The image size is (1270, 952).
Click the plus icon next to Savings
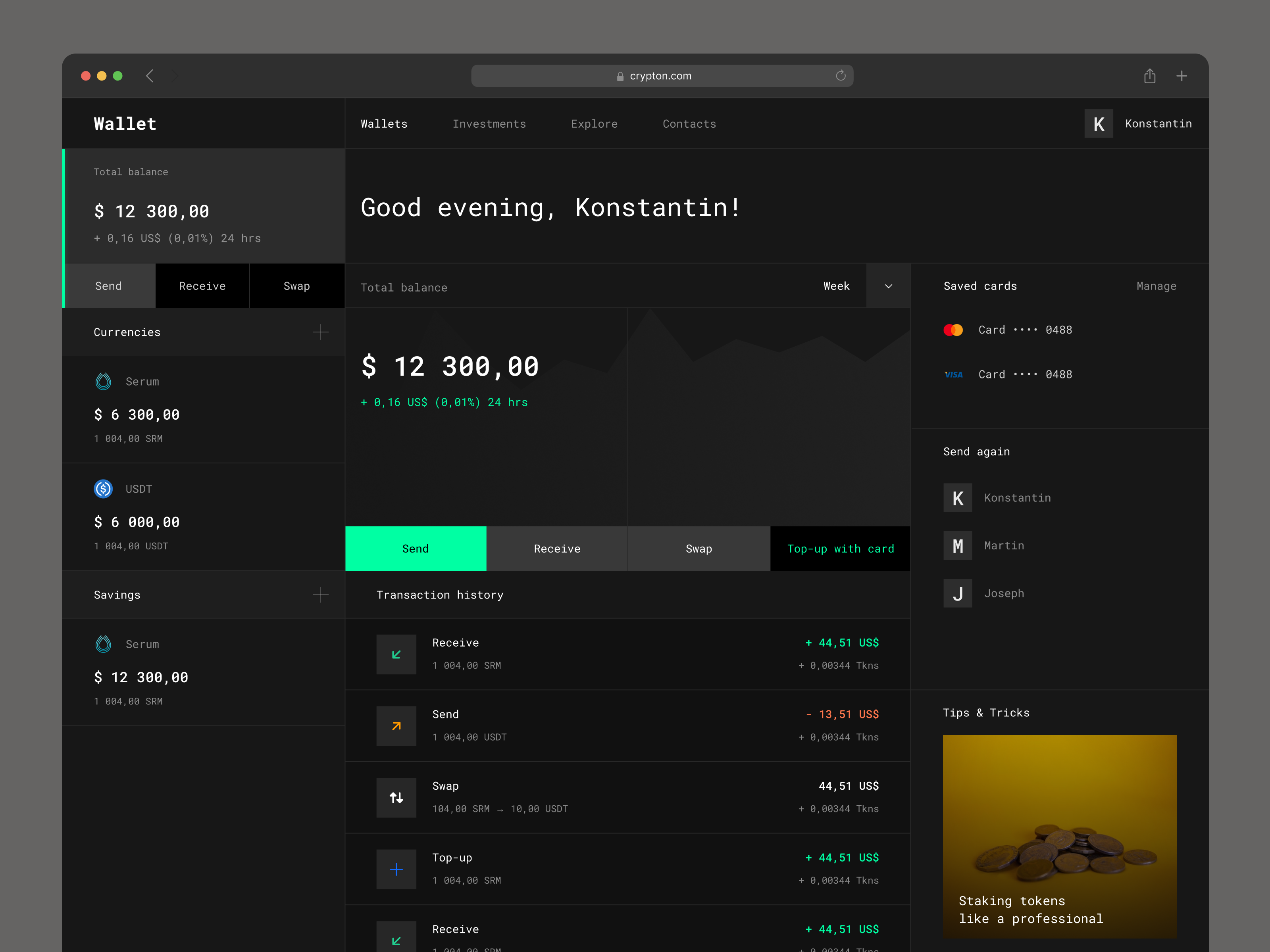coord(320,595)
